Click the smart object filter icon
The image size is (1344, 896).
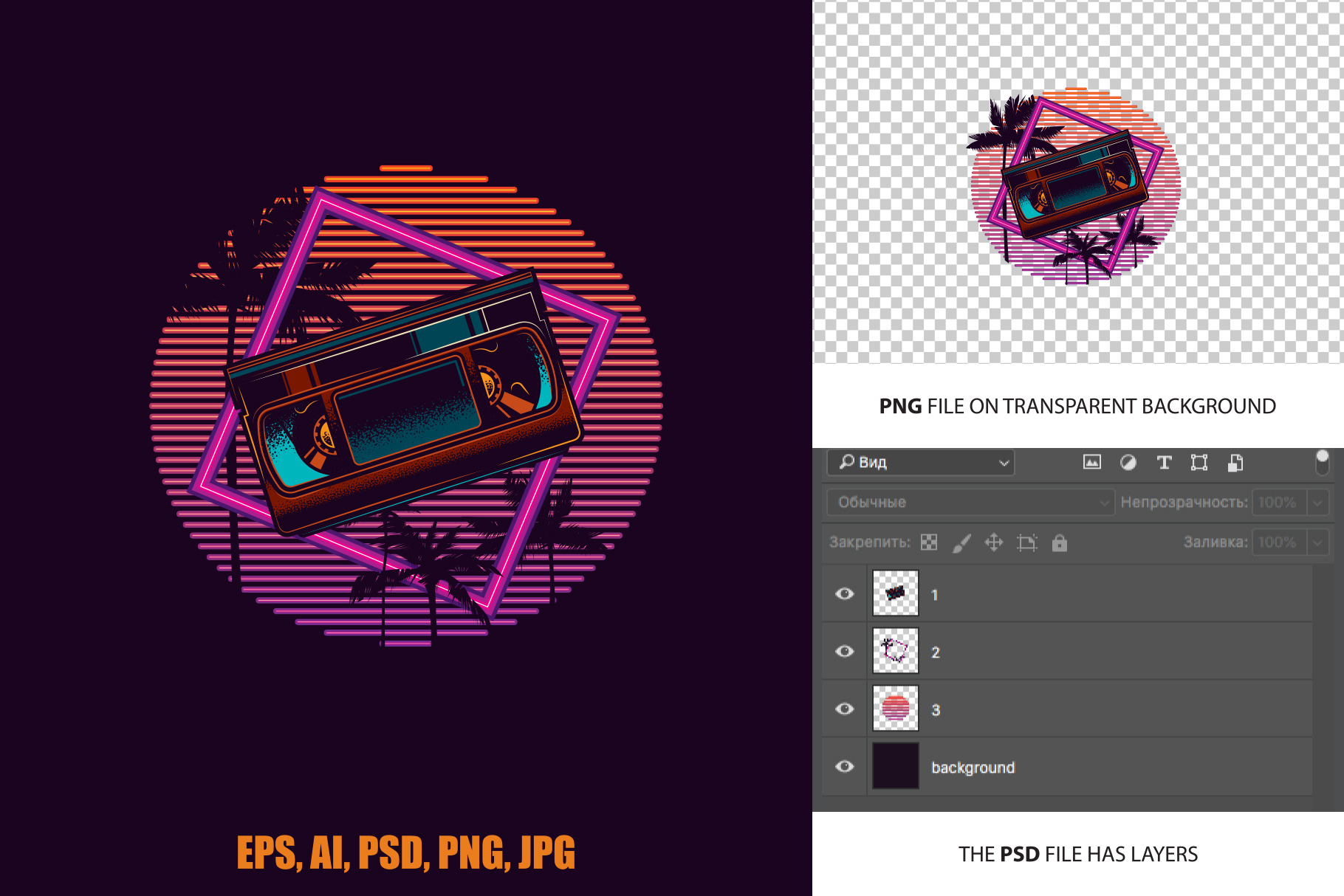[x=1235, y=463]
